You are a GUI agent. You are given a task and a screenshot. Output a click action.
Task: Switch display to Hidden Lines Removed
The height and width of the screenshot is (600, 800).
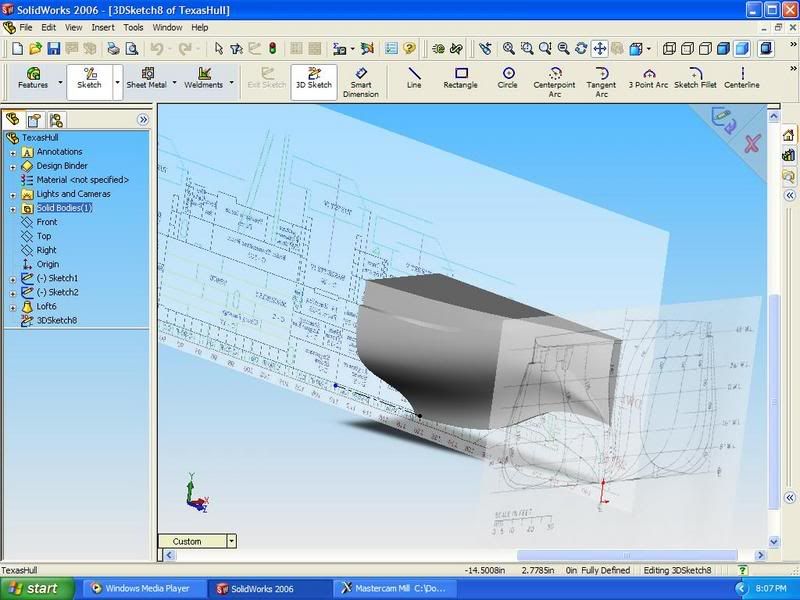pyautogui.click(x=705, y=49)
